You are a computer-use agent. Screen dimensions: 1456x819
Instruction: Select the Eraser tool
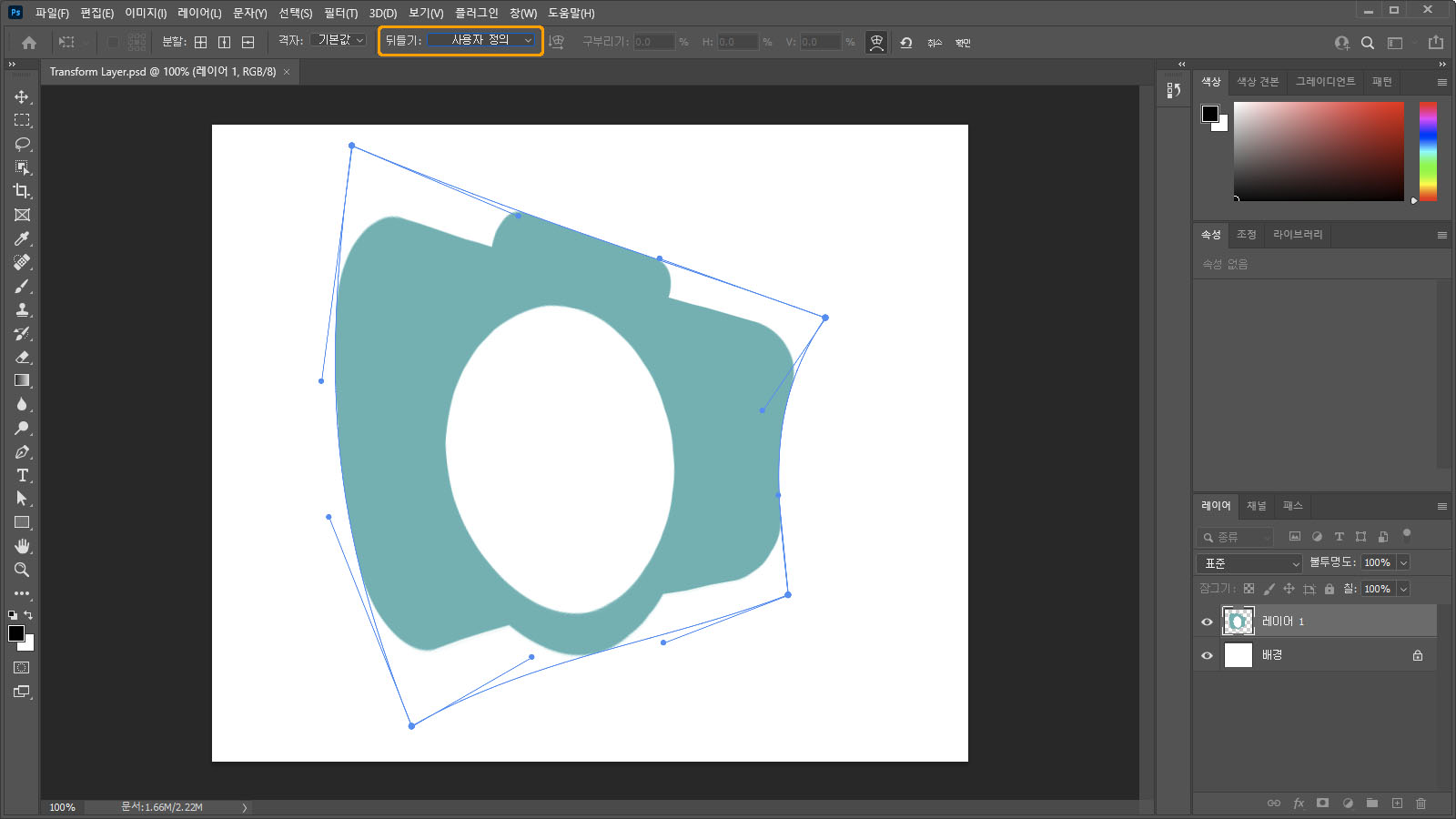tap(22, 357)
